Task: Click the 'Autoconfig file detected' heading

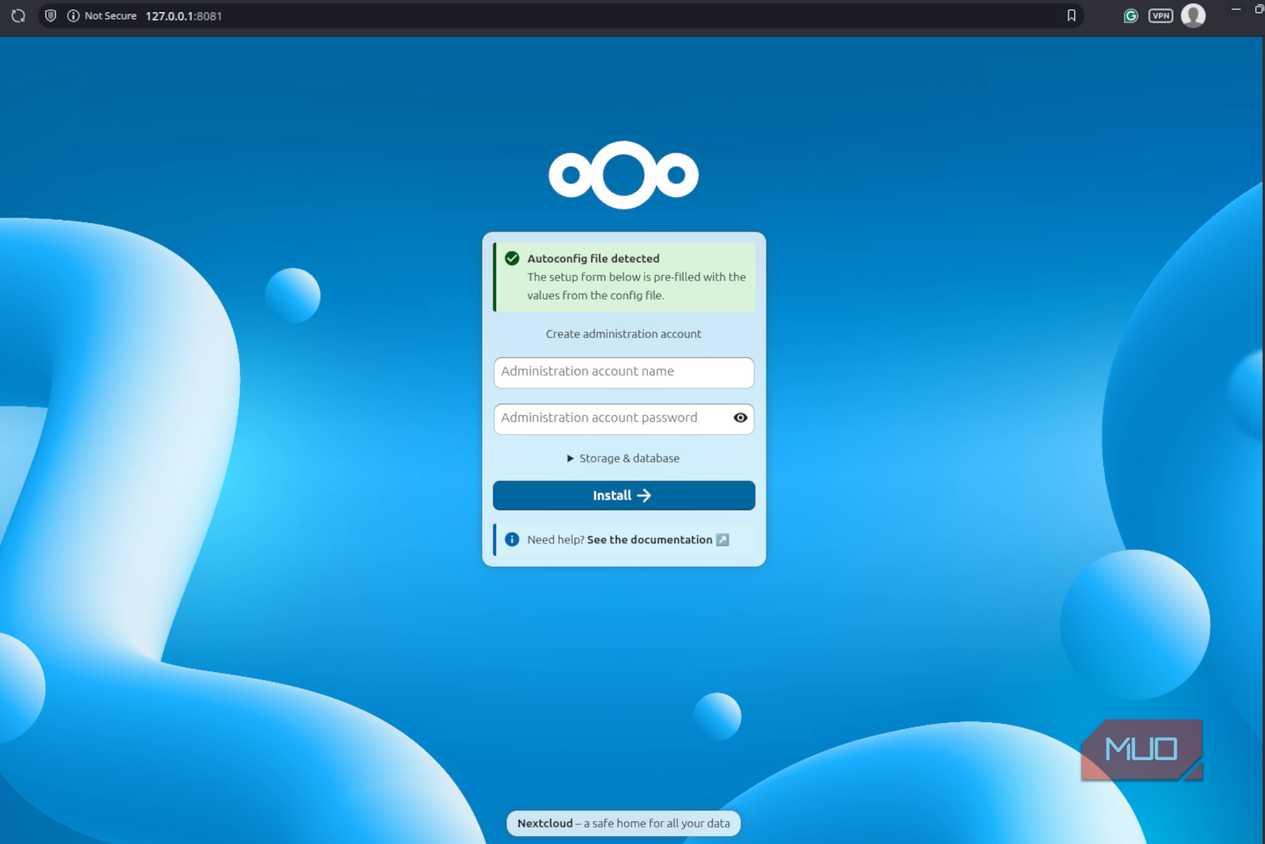Action: tap(593, 258)
